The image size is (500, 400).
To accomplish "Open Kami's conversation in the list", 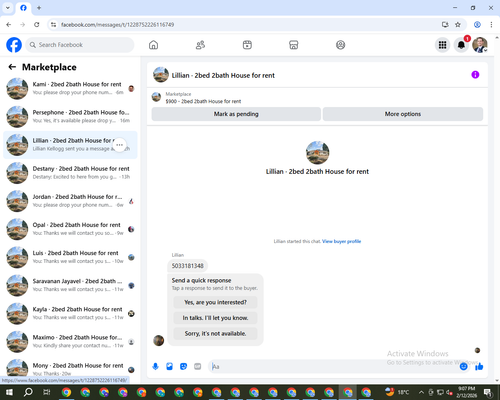I will [x=70, y=89].
